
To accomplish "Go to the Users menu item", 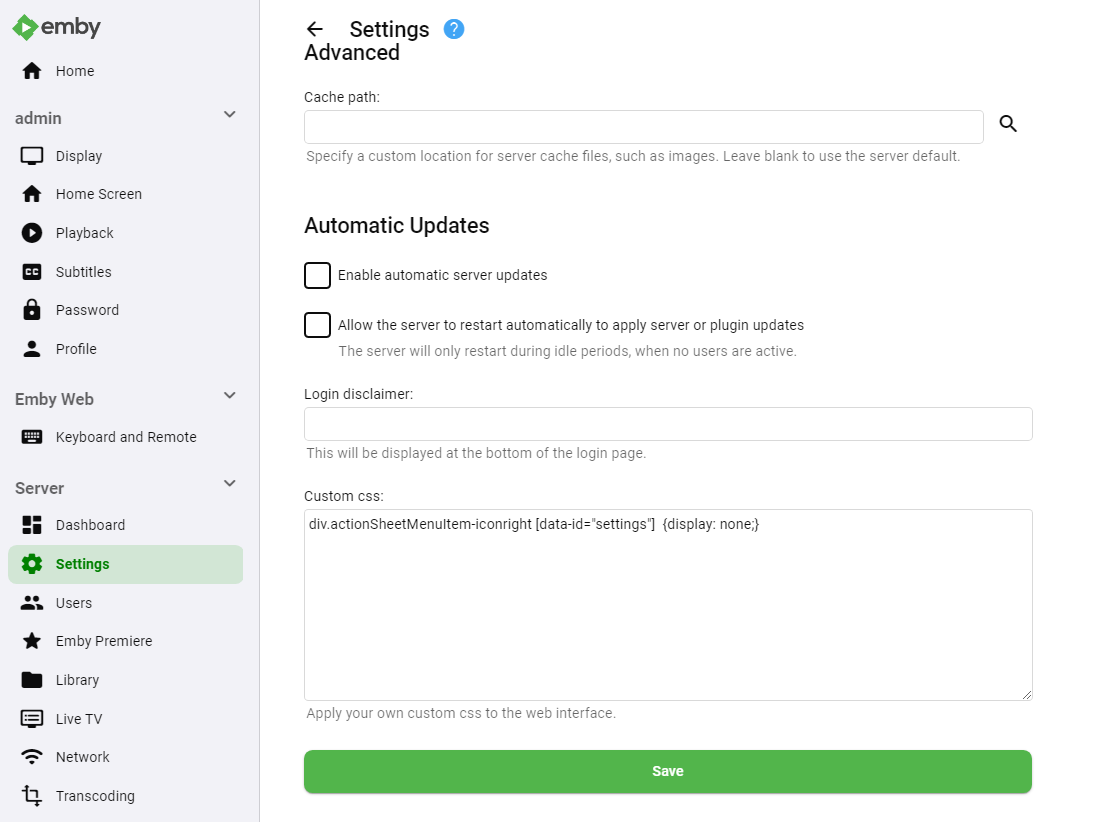I will coord(73,603).
